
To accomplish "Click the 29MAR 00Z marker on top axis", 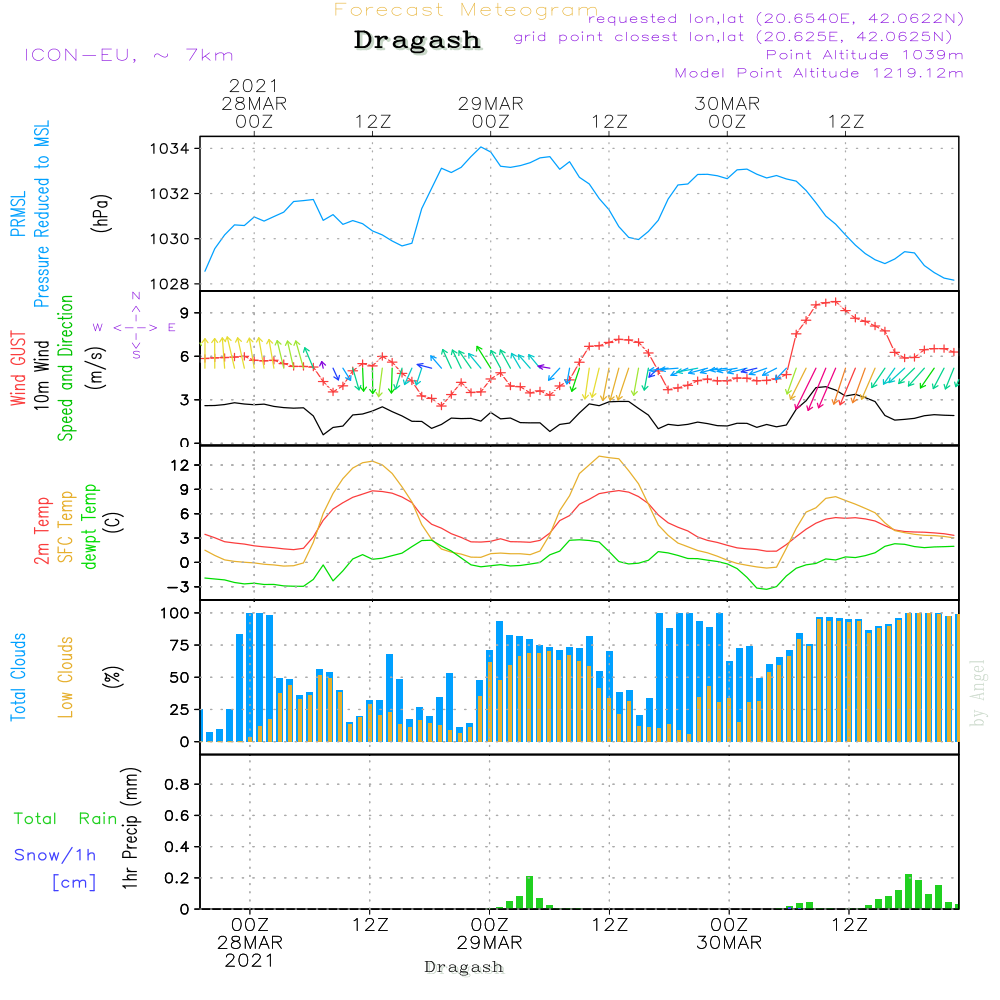I will [491, 111].
